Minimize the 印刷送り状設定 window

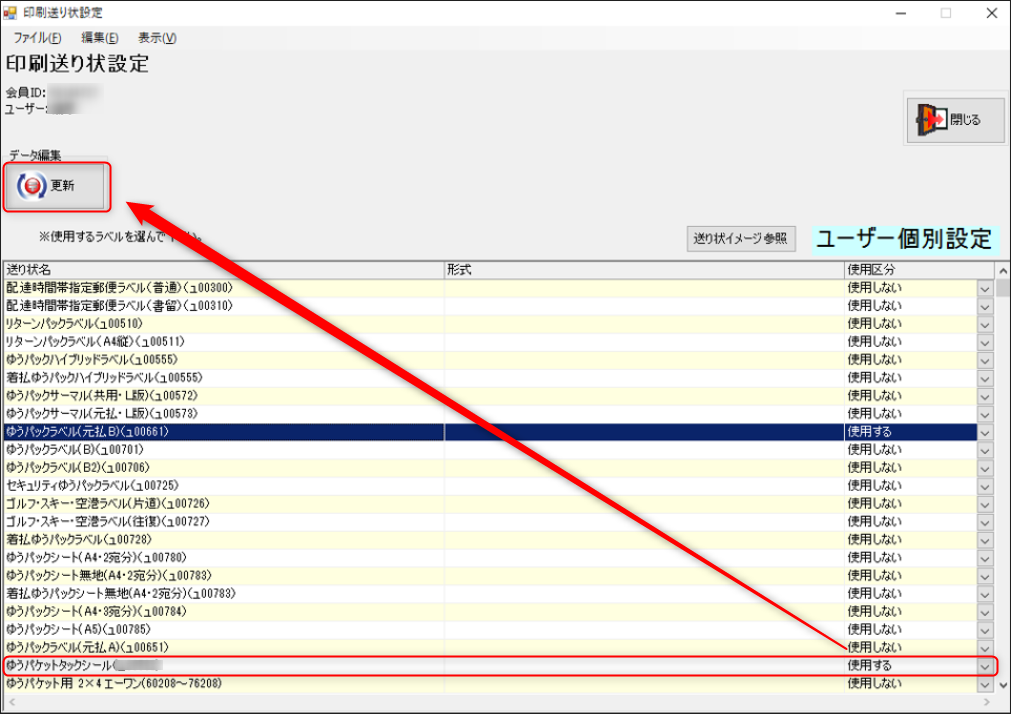coord(901,13)
